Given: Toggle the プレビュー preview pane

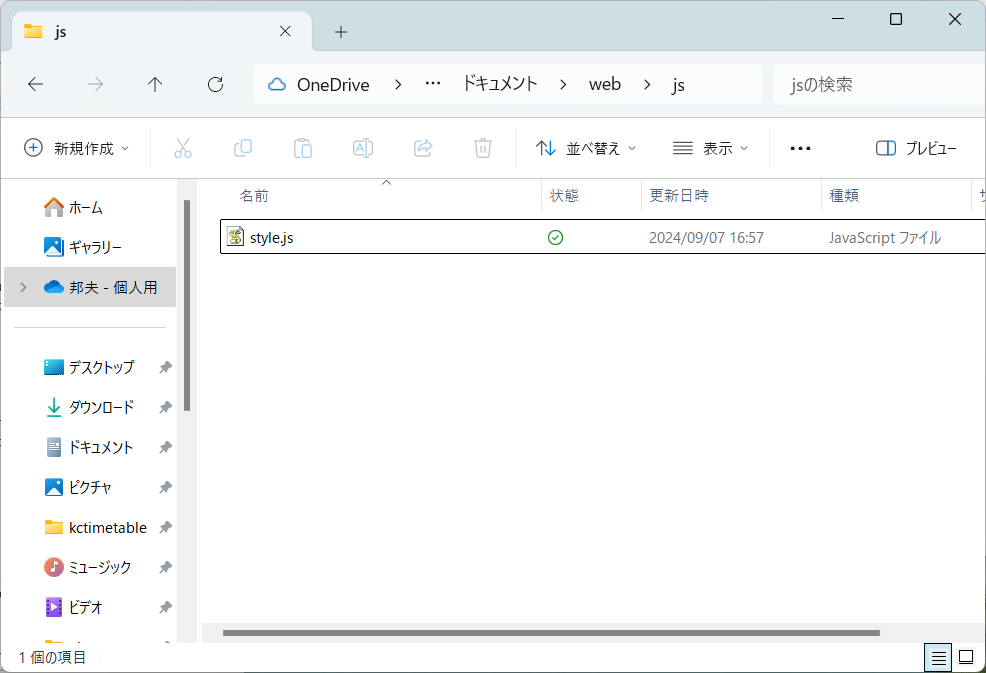Looking at the screenshot, I should point(916,148).
